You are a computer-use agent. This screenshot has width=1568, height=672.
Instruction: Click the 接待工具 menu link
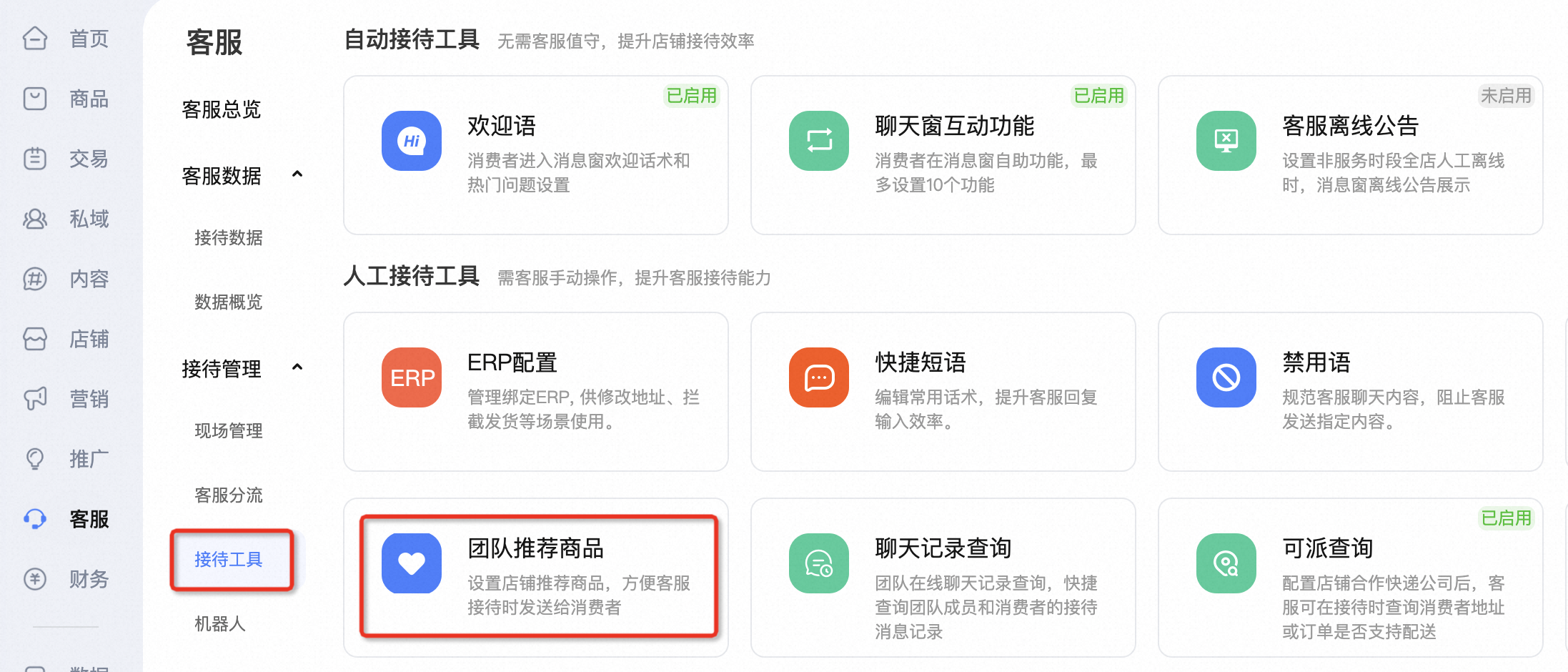click(x=229, y=559)
